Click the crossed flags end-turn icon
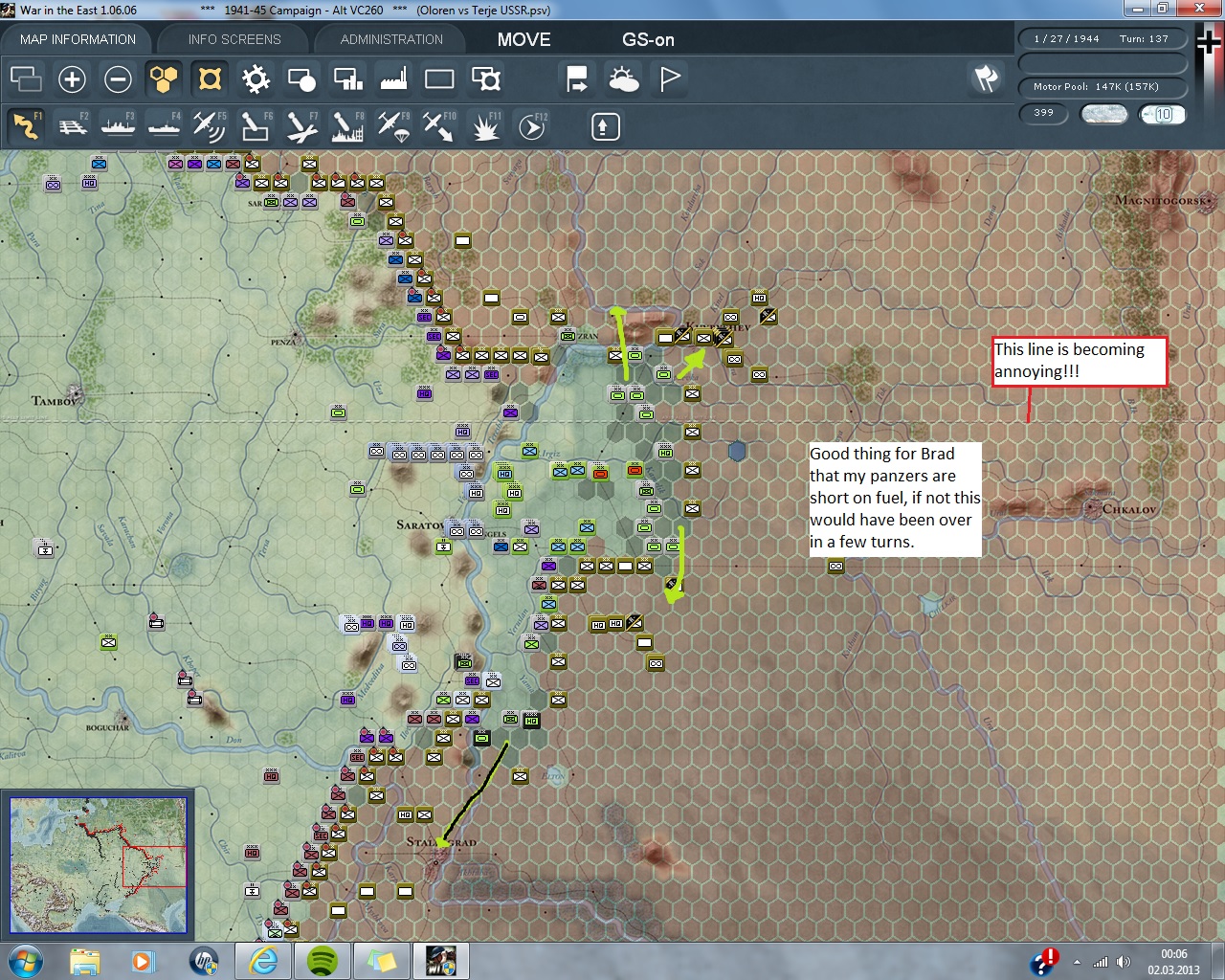The width and height of the screenshot is (1225, 980). click(987, 78)
